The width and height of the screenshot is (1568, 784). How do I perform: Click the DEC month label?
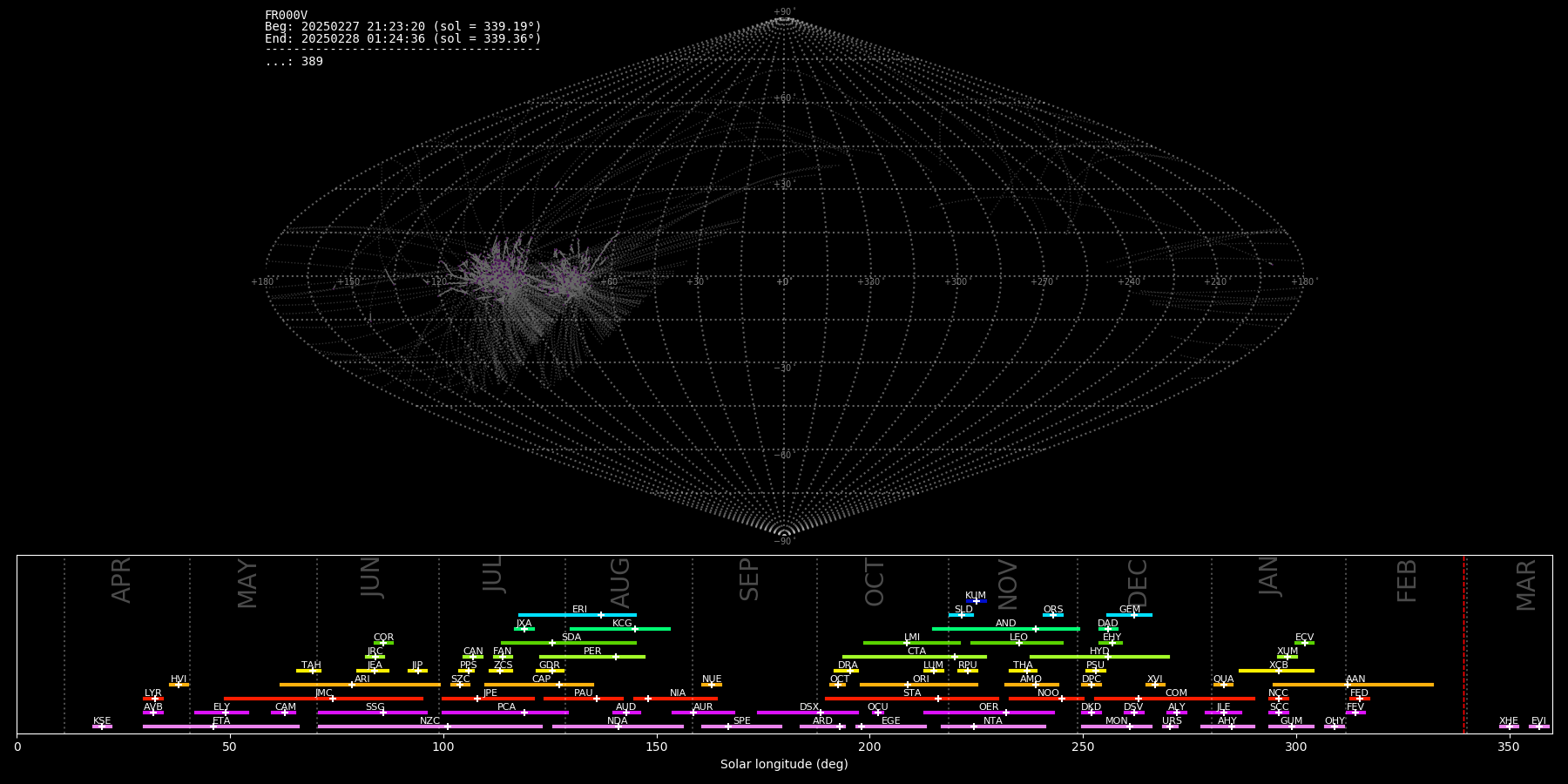[1138, 583]
